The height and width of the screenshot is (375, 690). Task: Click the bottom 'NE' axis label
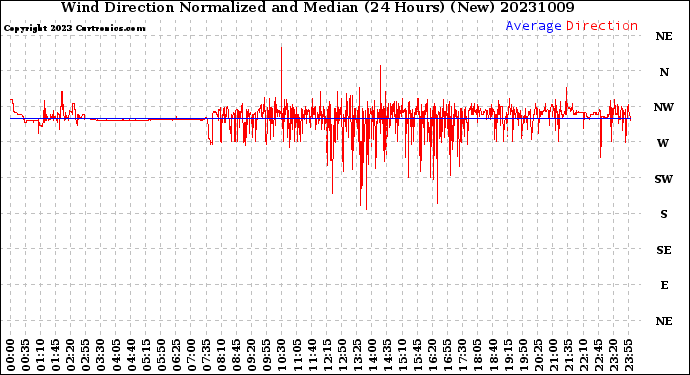pos(664,321)
